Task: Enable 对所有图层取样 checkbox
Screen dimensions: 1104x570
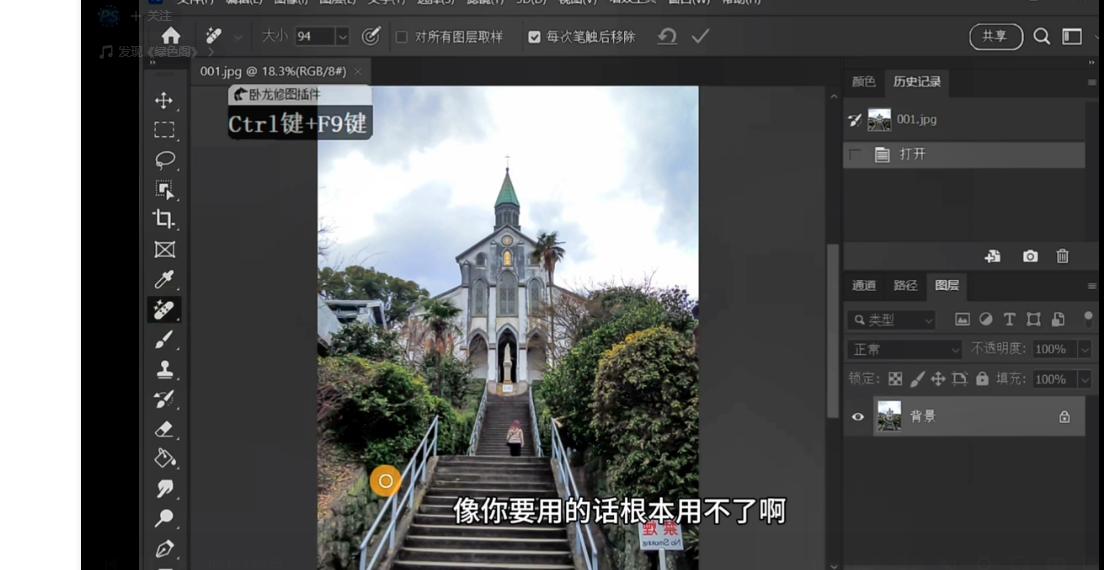Action: pos(401,37)
